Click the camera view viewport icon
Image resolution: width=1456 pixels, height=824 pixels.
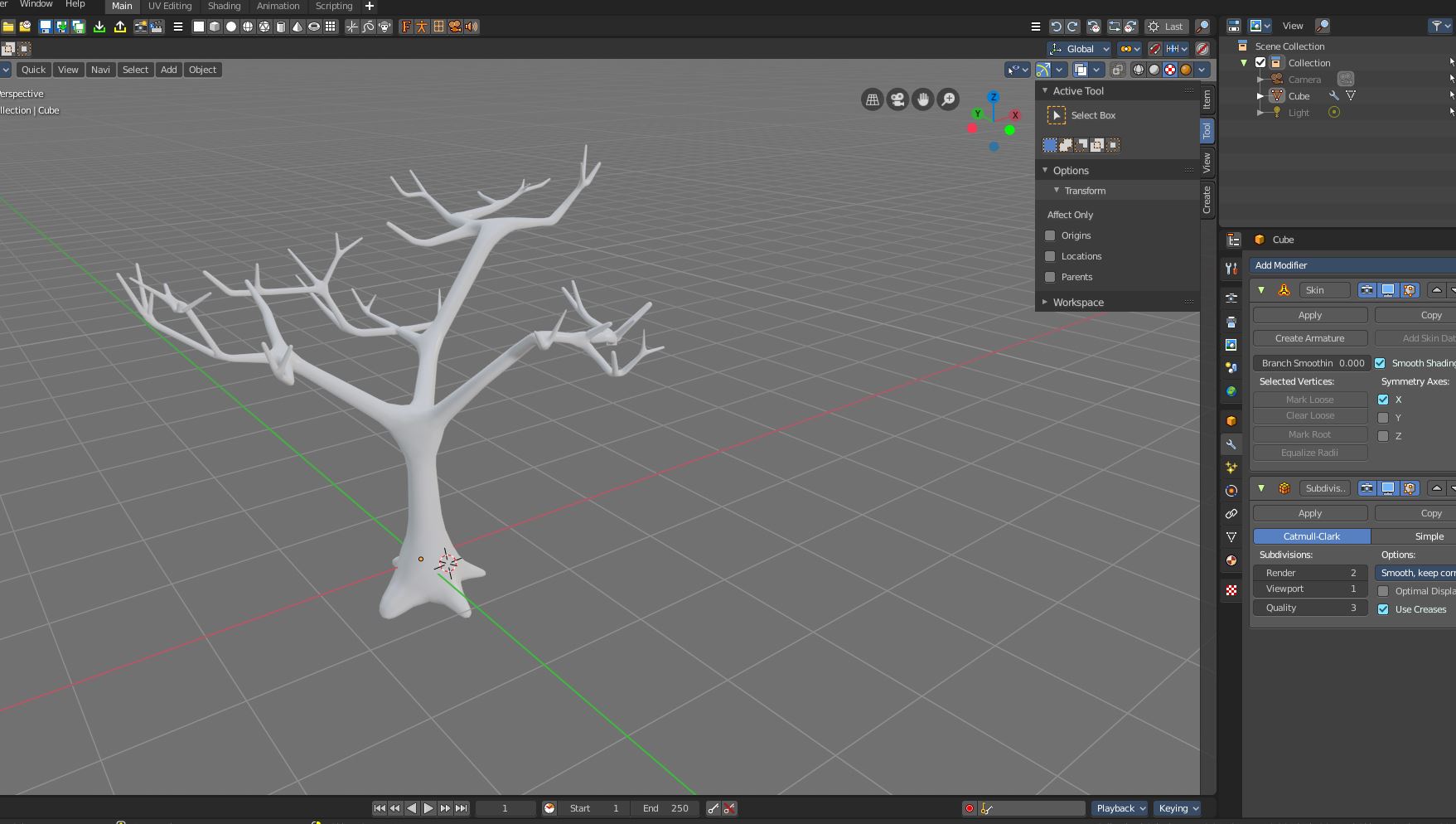tap(897, 99)
